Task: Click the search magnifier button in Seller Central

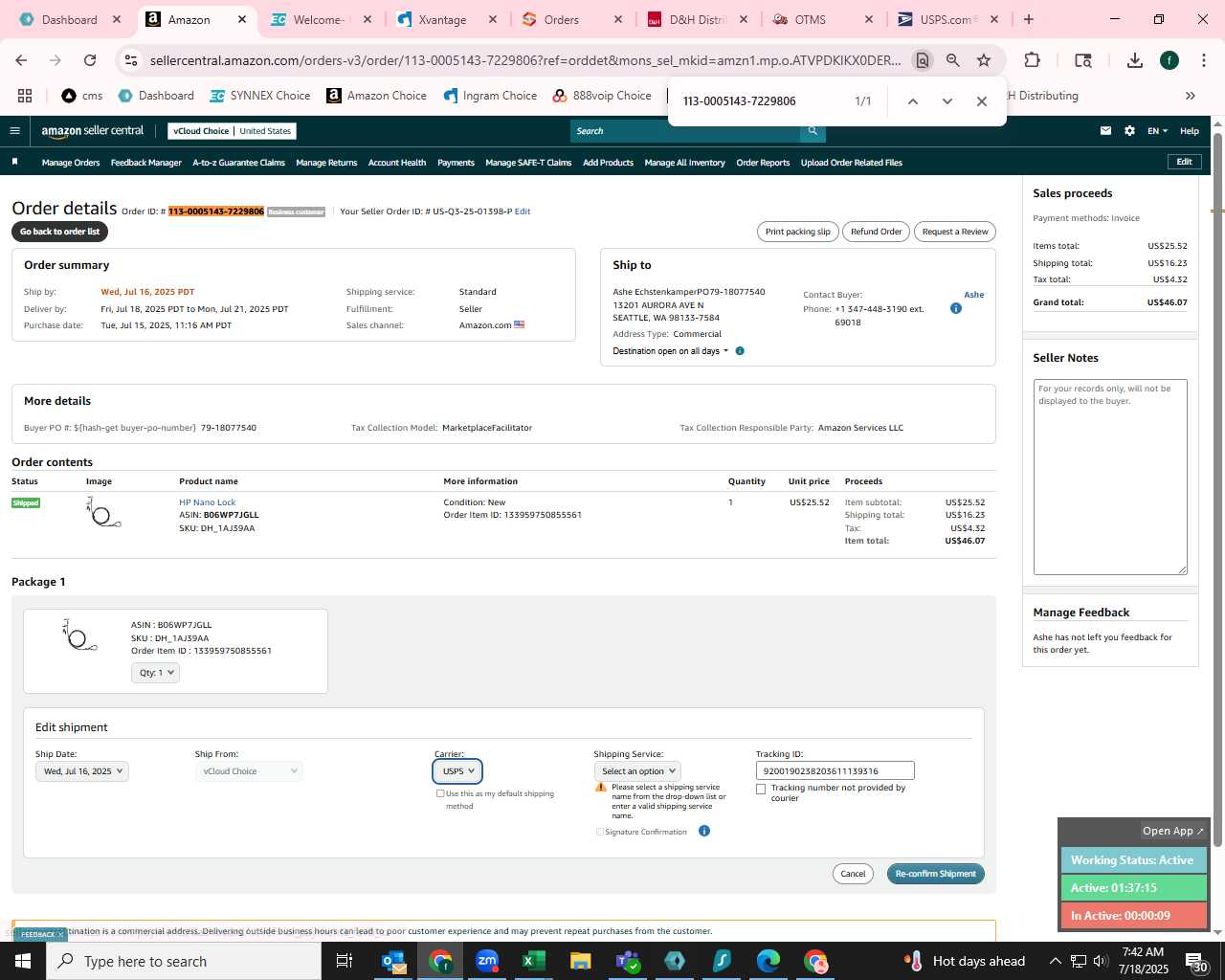Action: (813, 131)
